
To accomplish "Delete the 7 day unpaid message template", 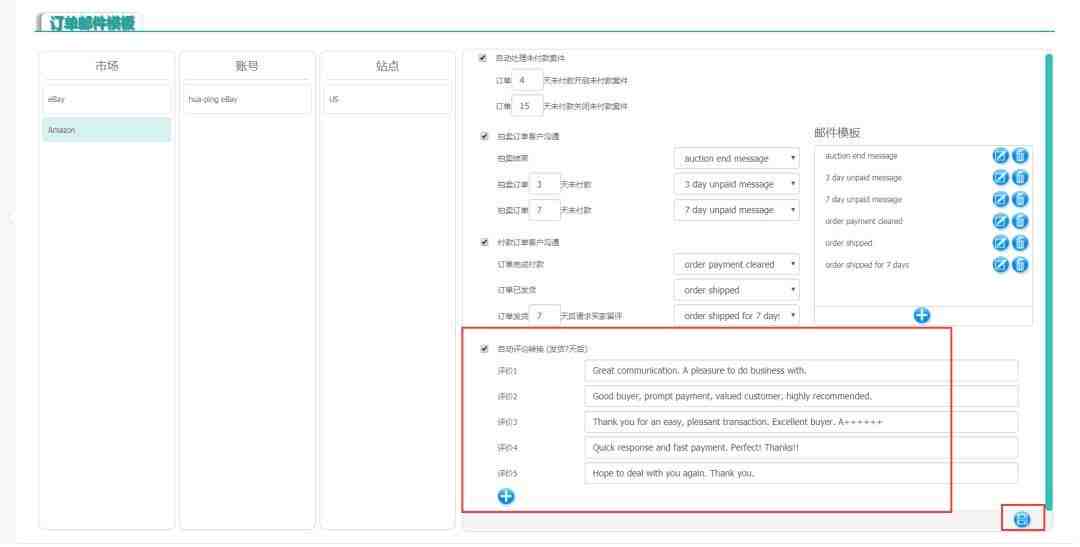I will pos(1020,199).
